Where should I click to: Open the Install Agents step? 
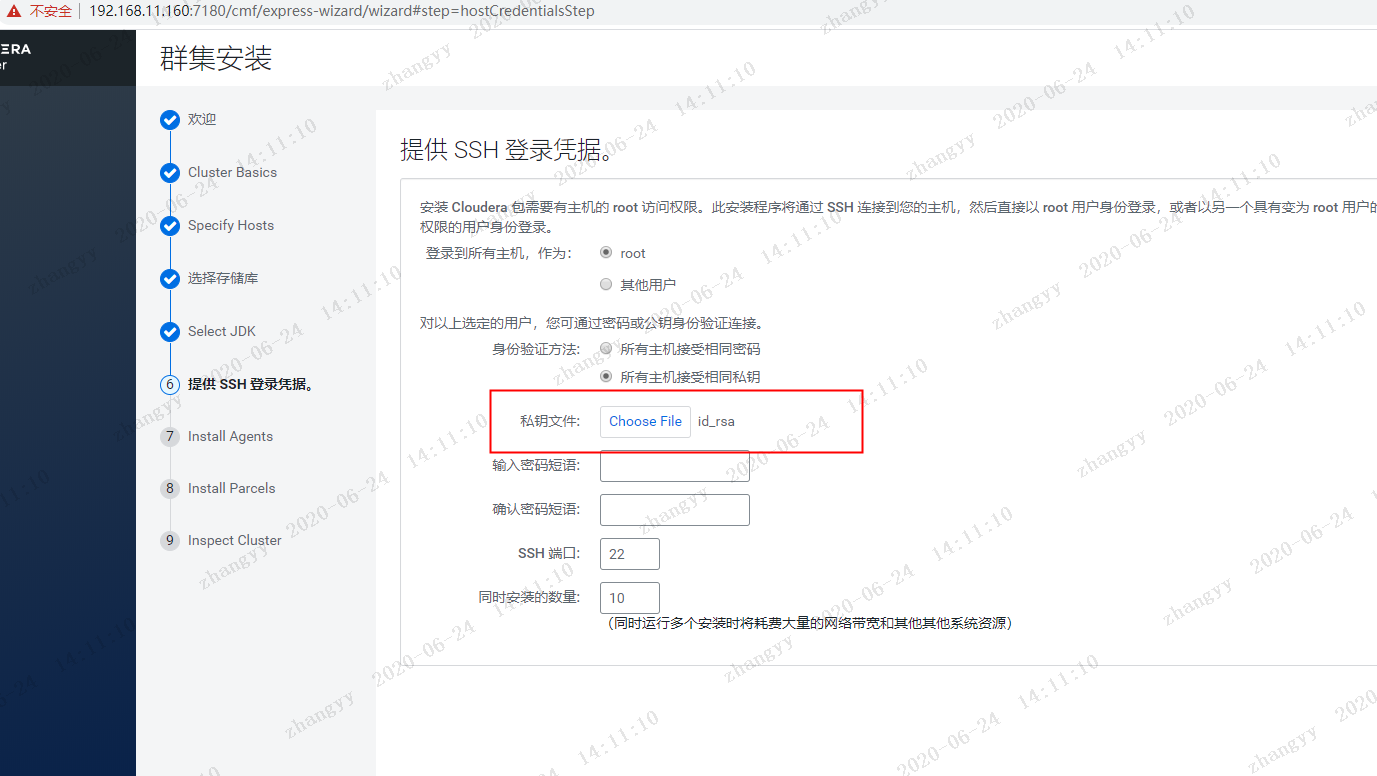pyautogui.click(x=230, y=437)
